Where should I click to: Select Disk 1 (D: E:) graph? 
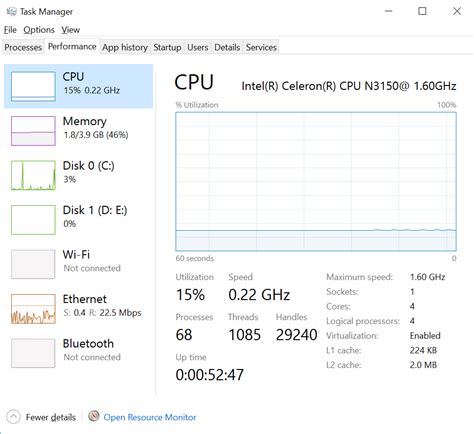(x=33, y=220)
